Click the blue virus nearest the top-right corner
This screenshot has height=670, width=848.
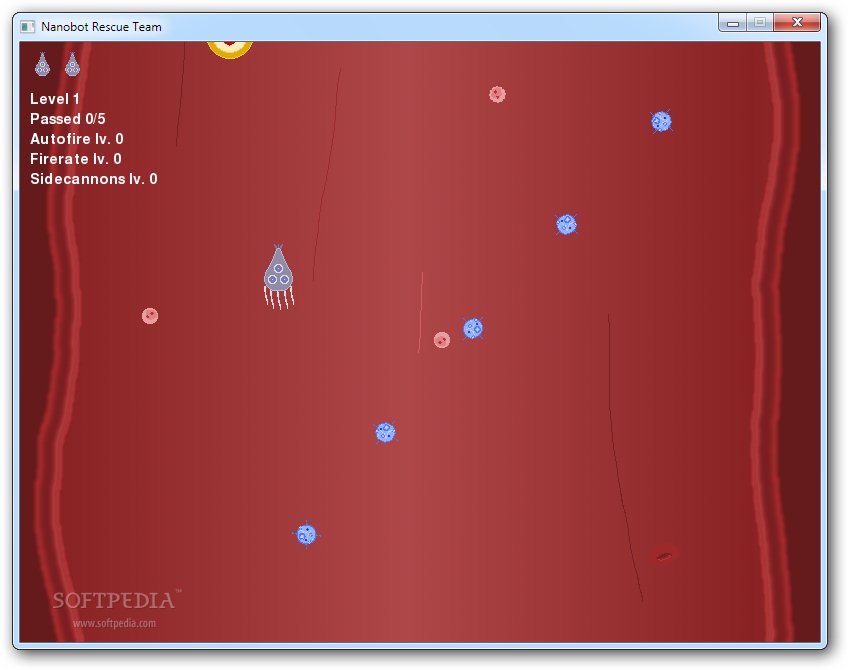click(x=661, y=121)
